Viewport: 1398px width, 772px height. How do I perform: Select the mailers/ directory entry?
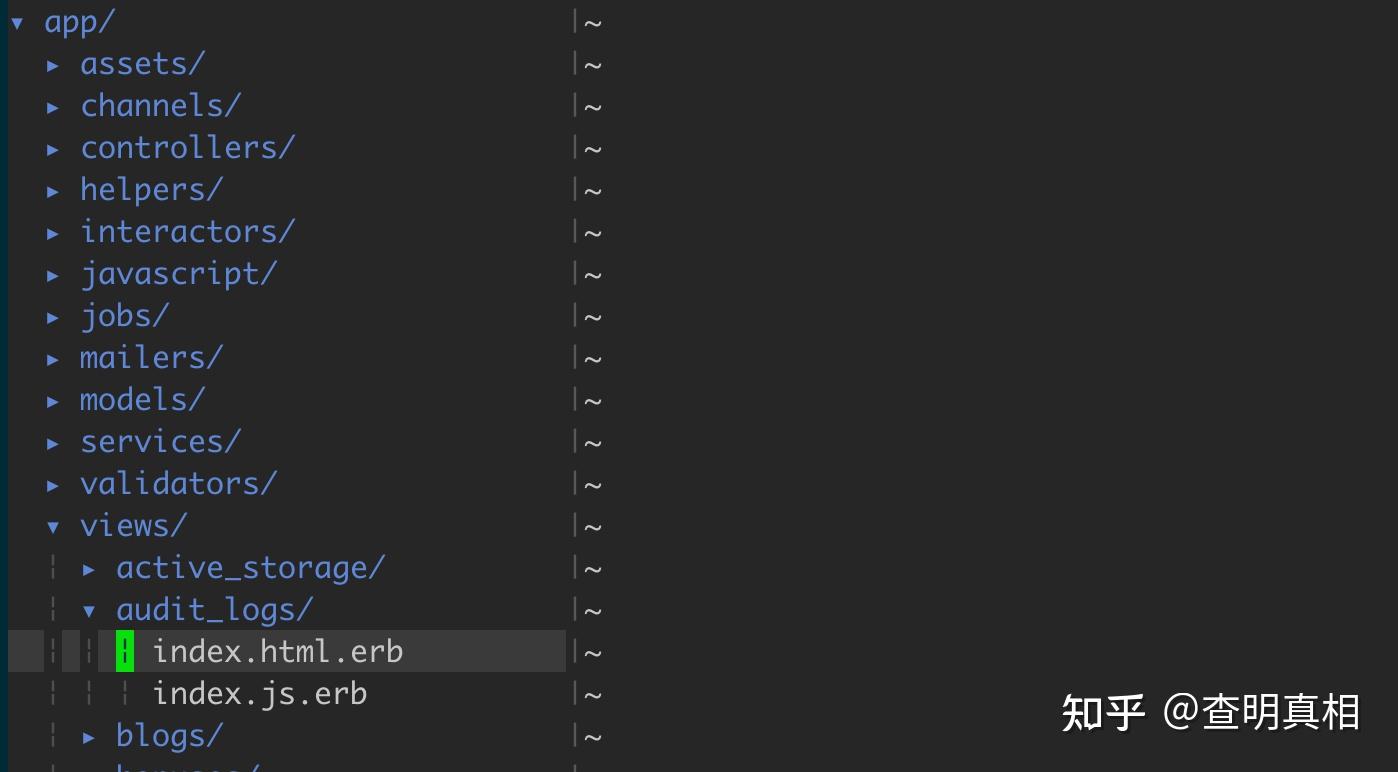pyautogui.click(x=152, y=358)
